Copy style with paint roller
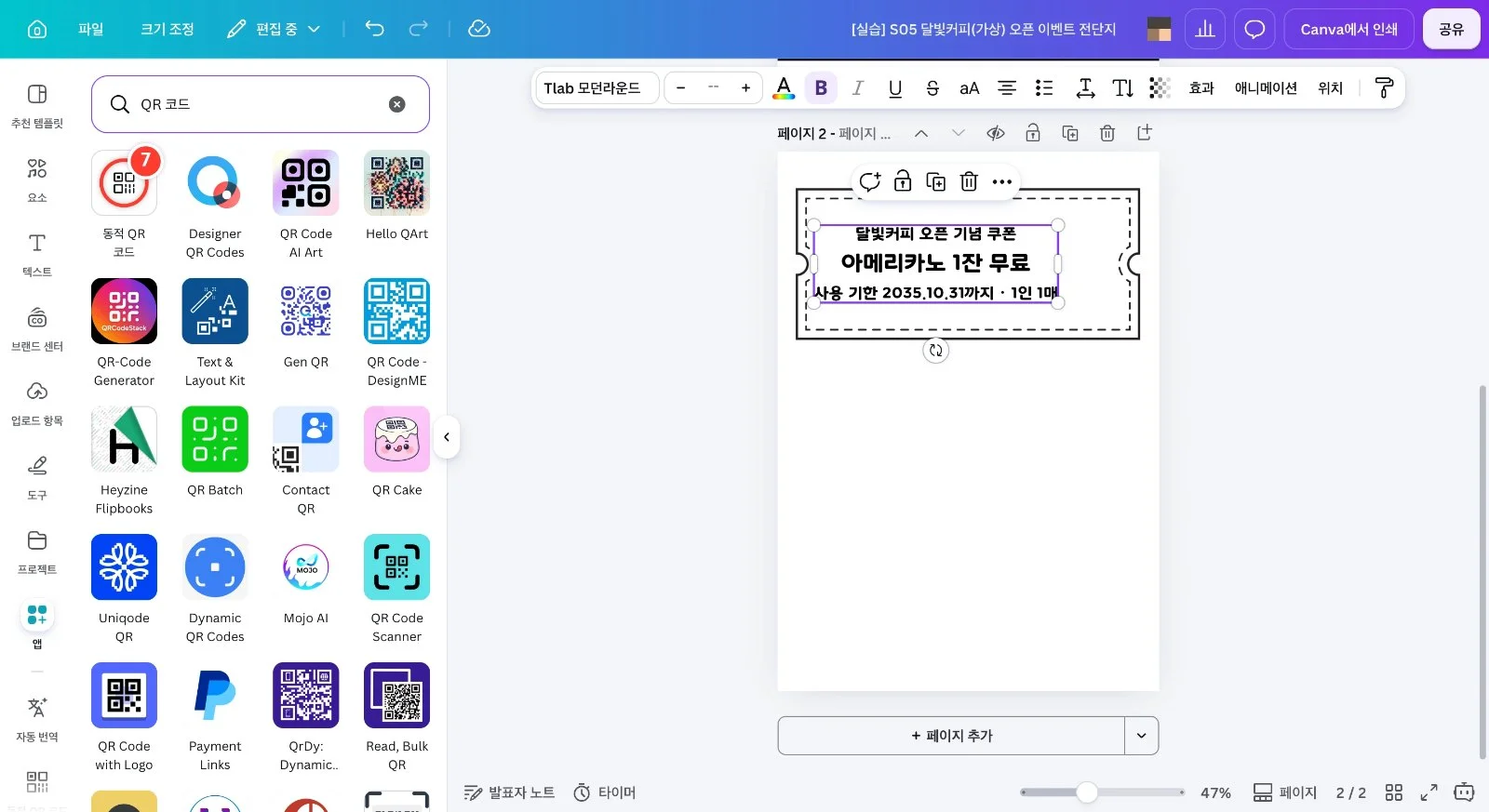The width and height of the screenshot is (1489, 812). 1384,87
